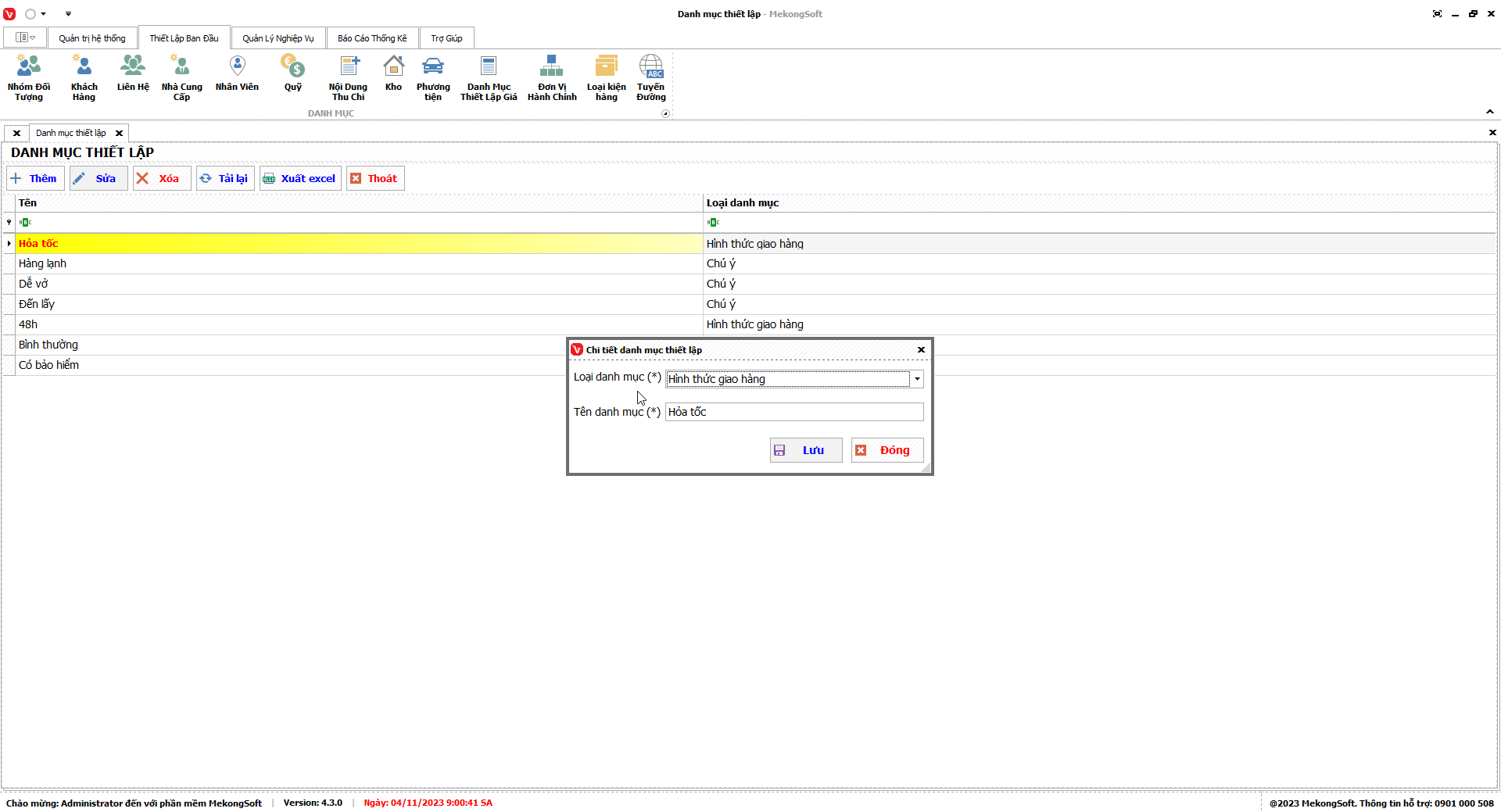Open the Tuyến Đường route icon
This screenshot has width=1501, height=812.
[650, 77]
